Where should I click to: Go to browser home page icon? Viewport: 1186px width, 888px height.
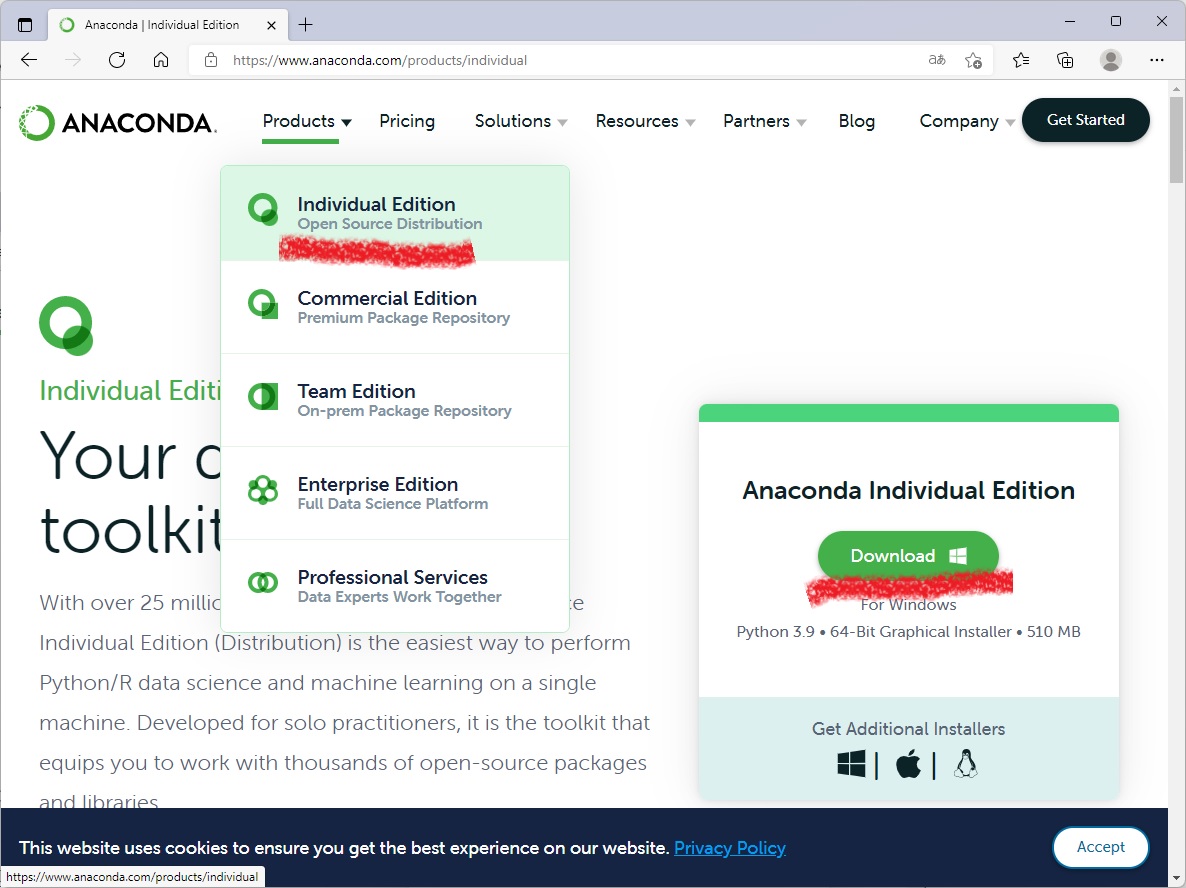(x=161, y=60)
